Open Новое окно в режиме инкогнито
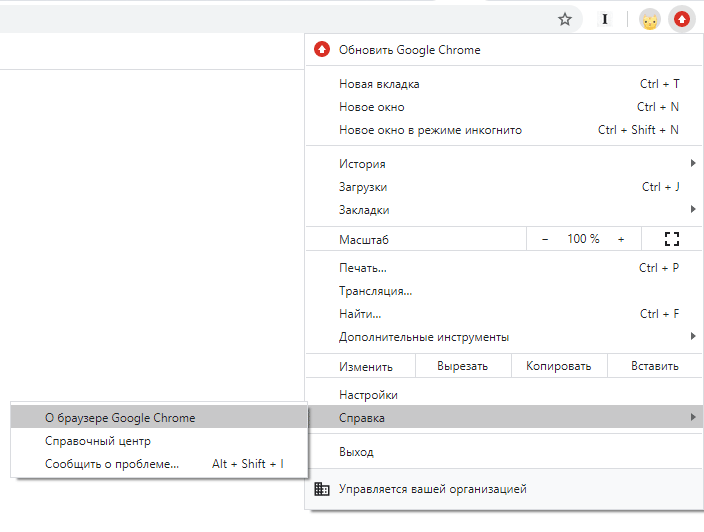This screenshot has width=704, height=532. click(504, 130)
